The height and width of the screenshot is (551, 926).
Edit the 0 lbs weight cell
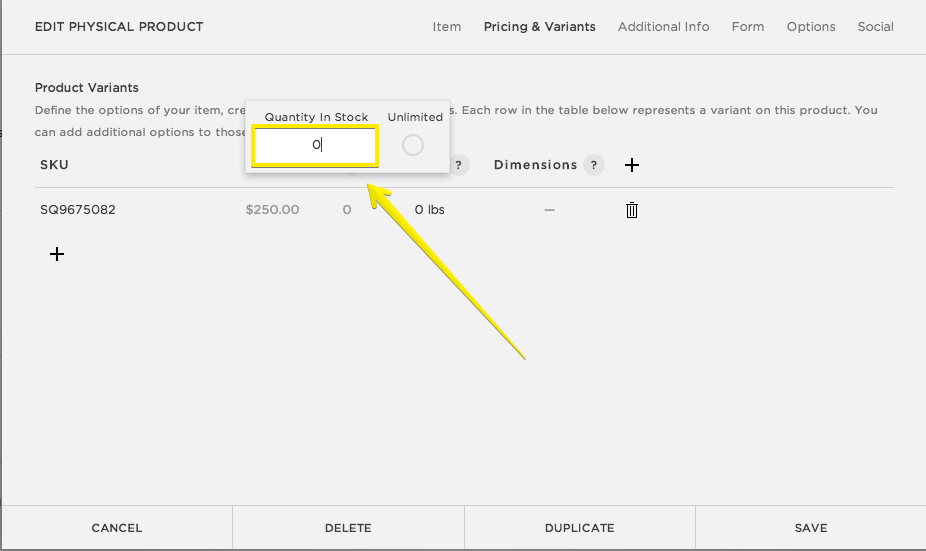point(429,210)
